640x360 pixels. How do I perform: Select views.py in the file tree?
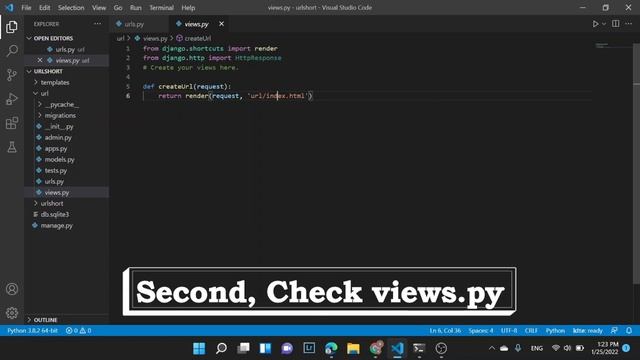tap(67, 192)
